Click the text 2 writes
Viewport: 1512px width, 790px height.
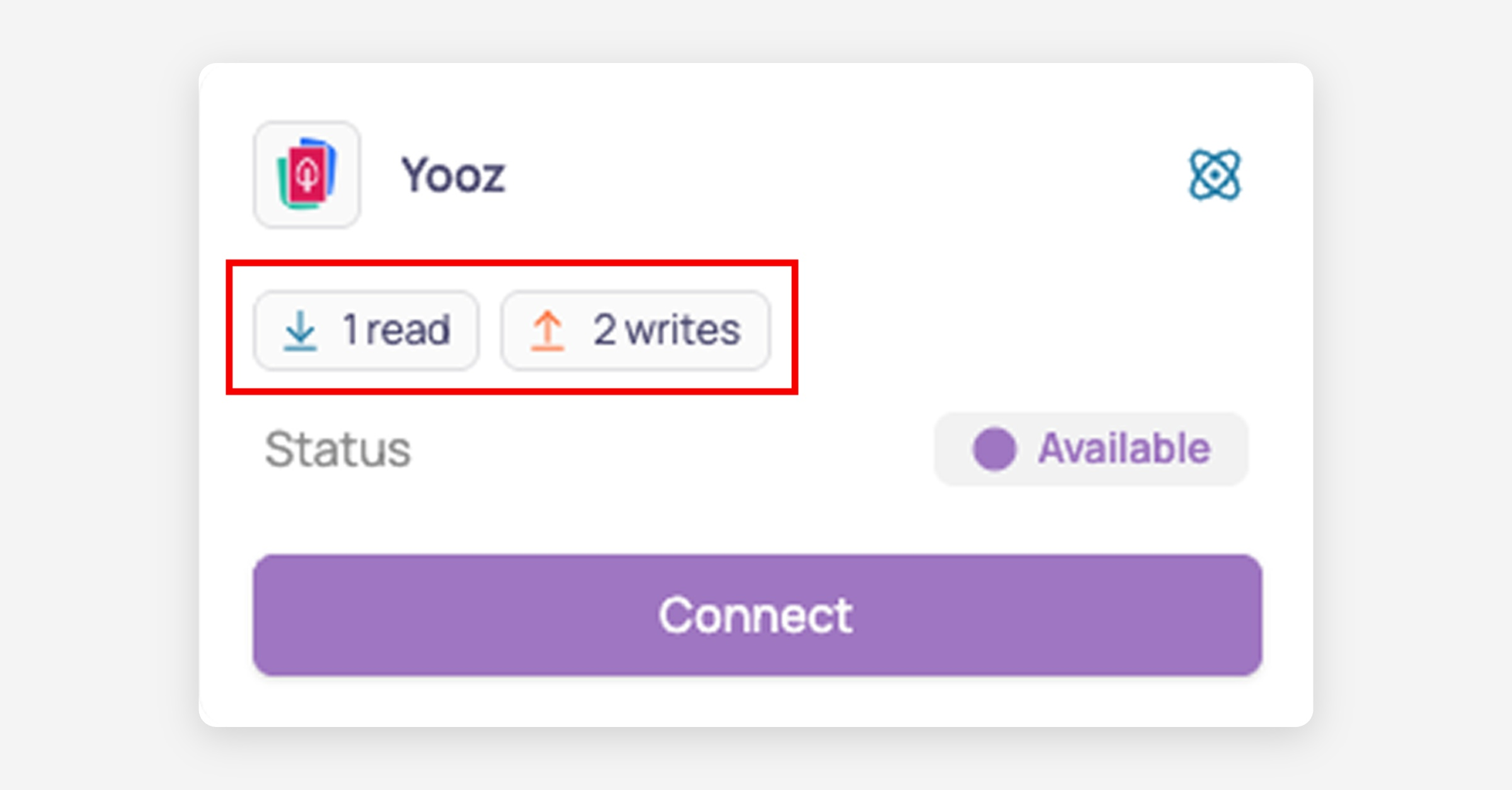click(x=667, y=329)
